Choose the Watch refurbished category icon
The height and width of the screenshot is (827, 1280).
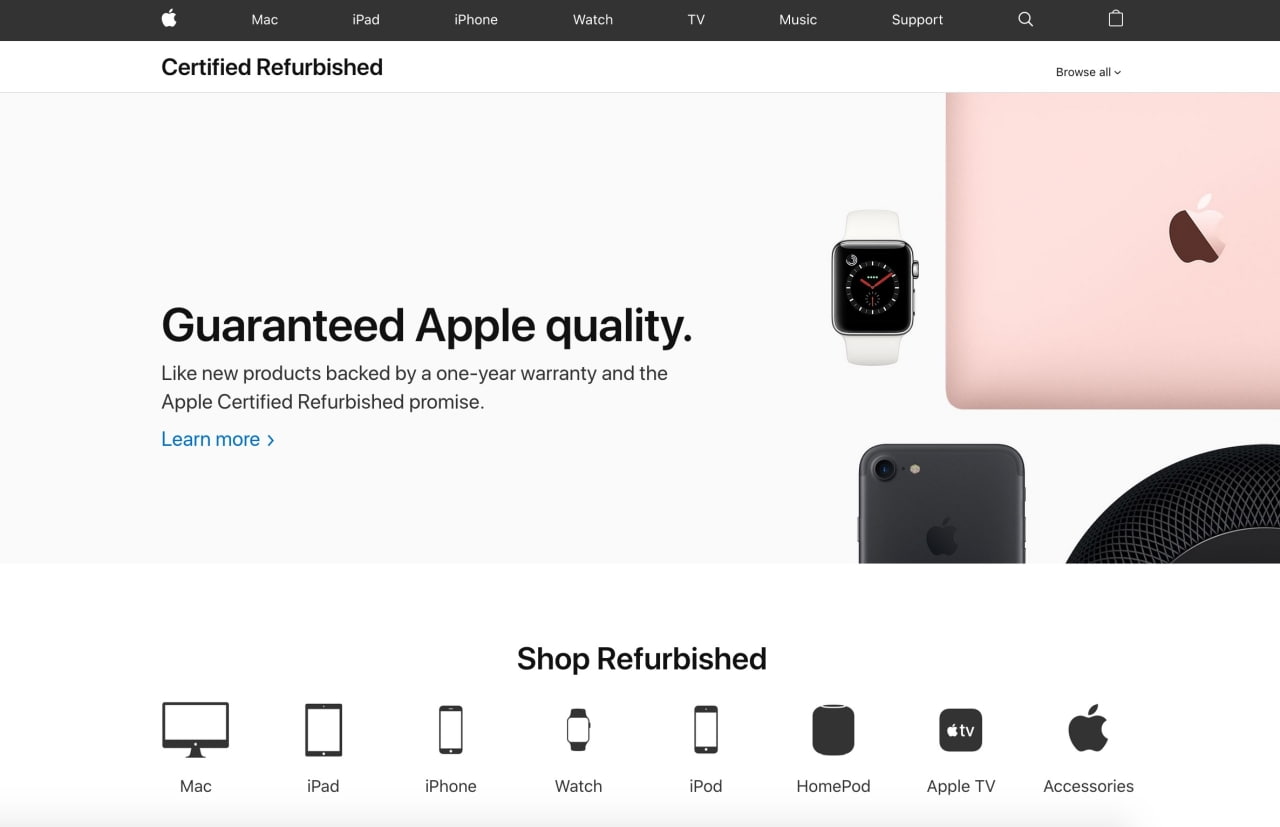click(578, 730)
